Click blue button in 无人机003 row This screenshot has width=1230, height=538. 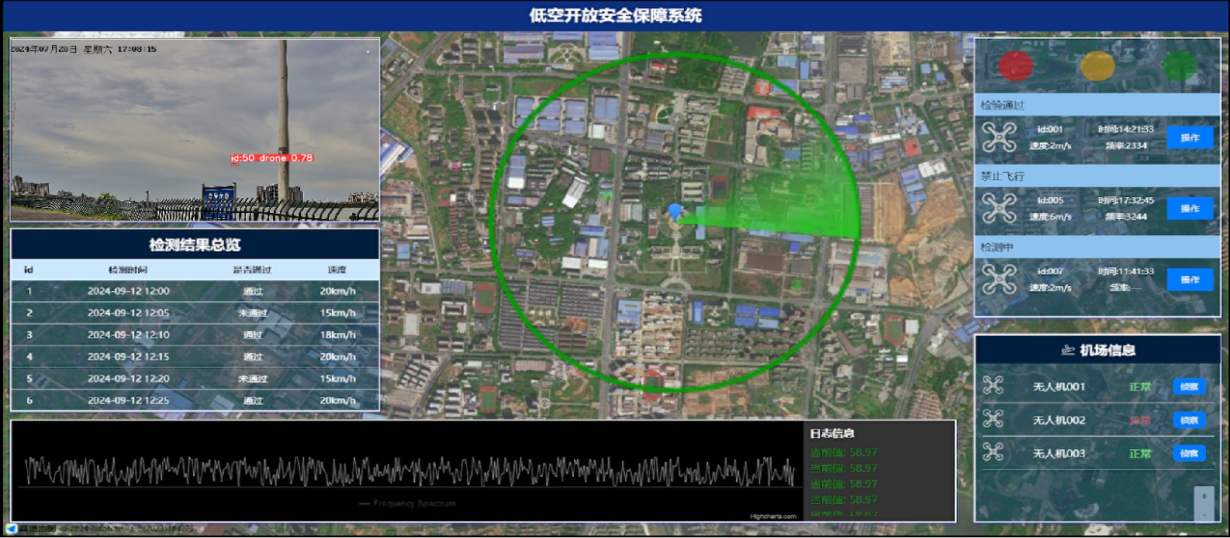point(1189,453)
